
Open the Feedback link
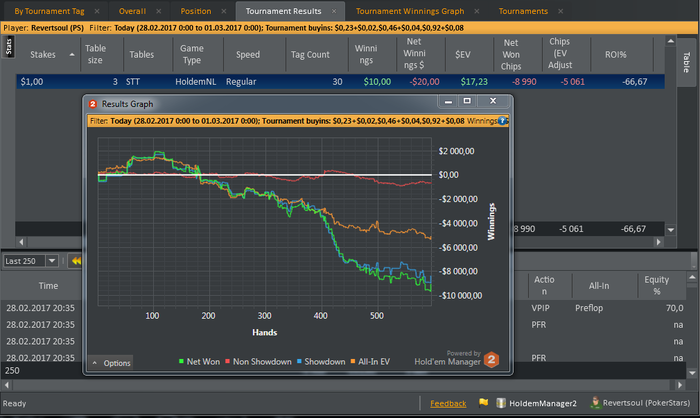pyautogui.click(x=448, y=404)
